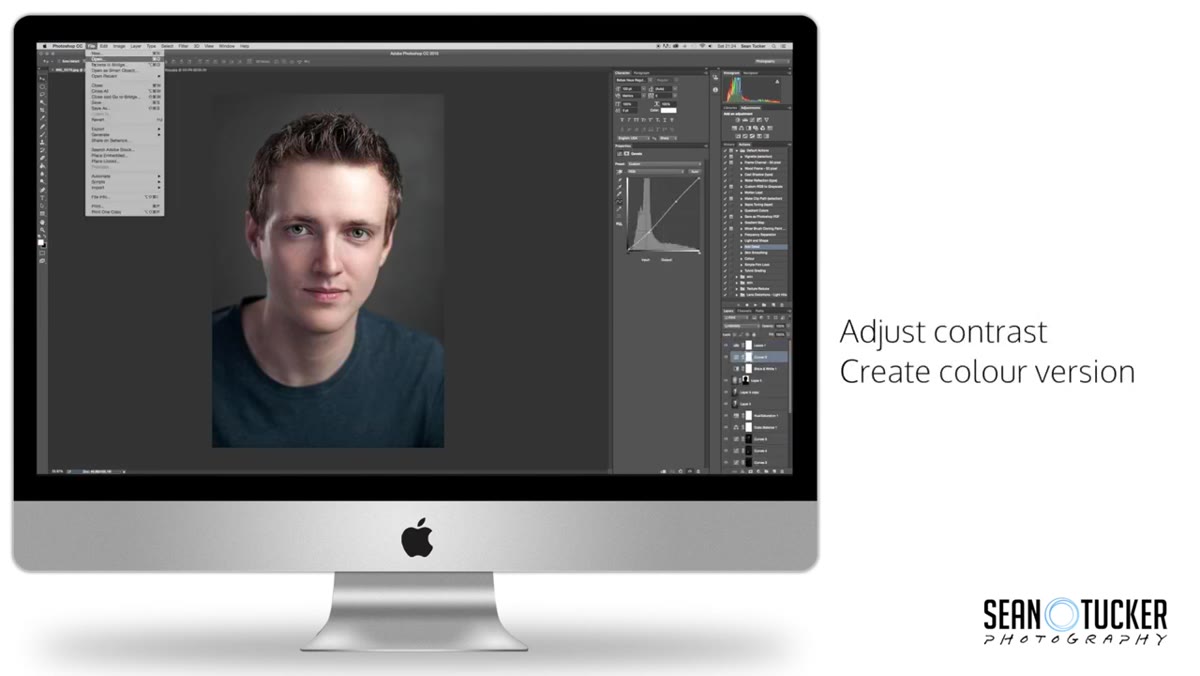Click the Layers panel Opacity field
The width and height of the screenshot is (1200, 676).
pos(780,325)
